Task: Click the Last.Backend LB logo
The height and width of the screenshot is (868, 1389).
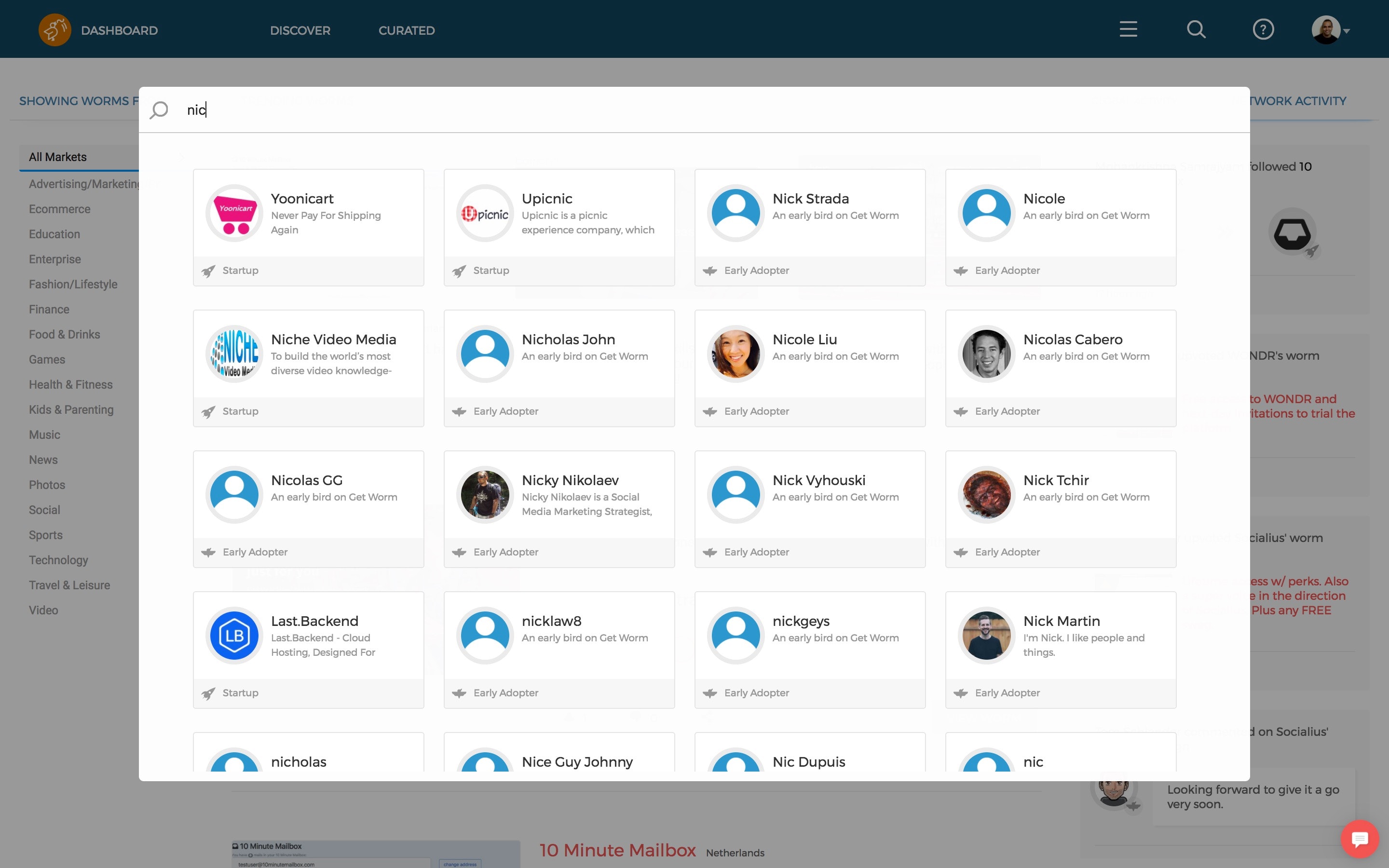Action: 234,636
